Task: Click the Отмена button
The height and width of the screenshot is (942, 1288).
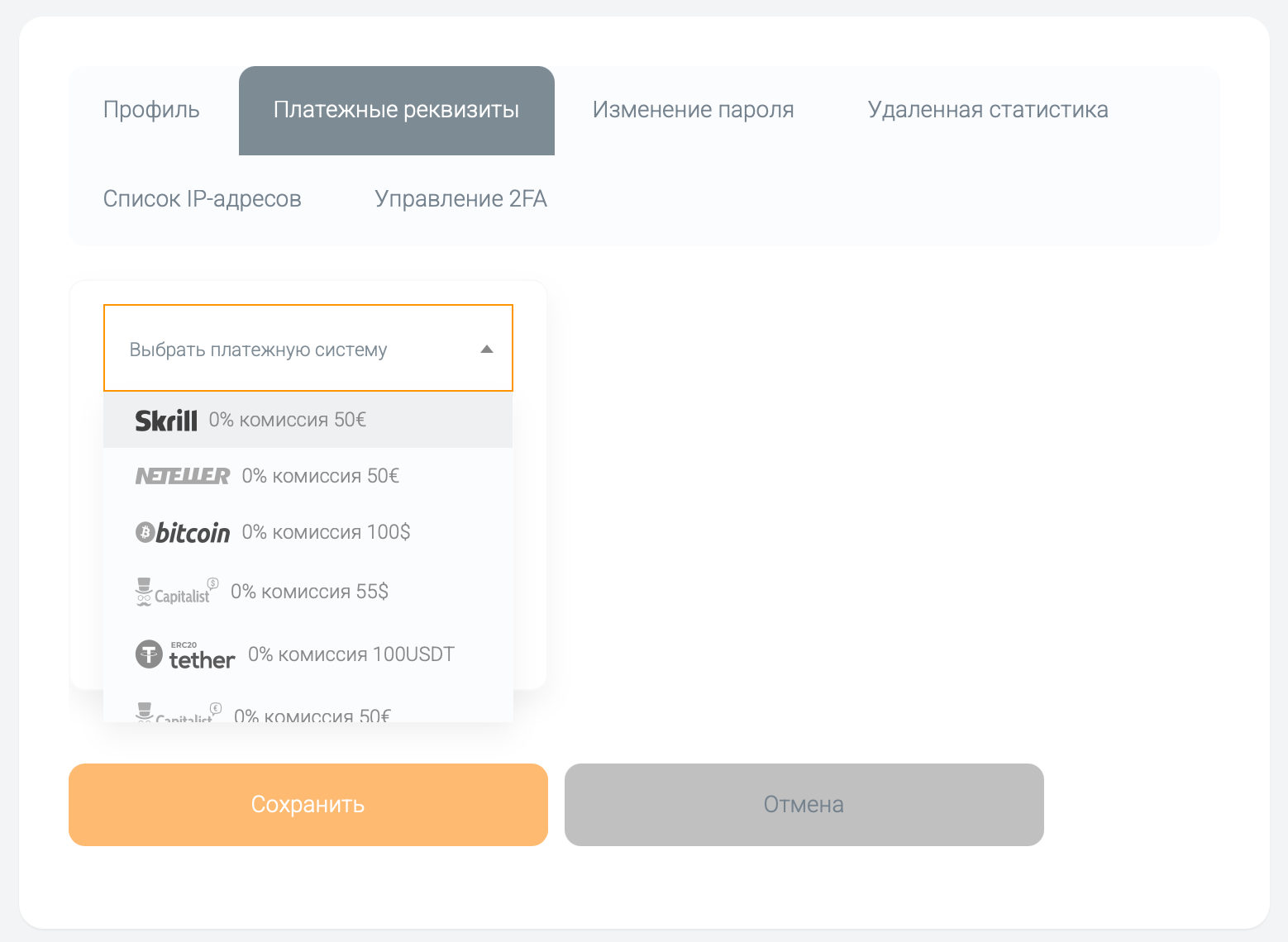Action: coord(803,804)
